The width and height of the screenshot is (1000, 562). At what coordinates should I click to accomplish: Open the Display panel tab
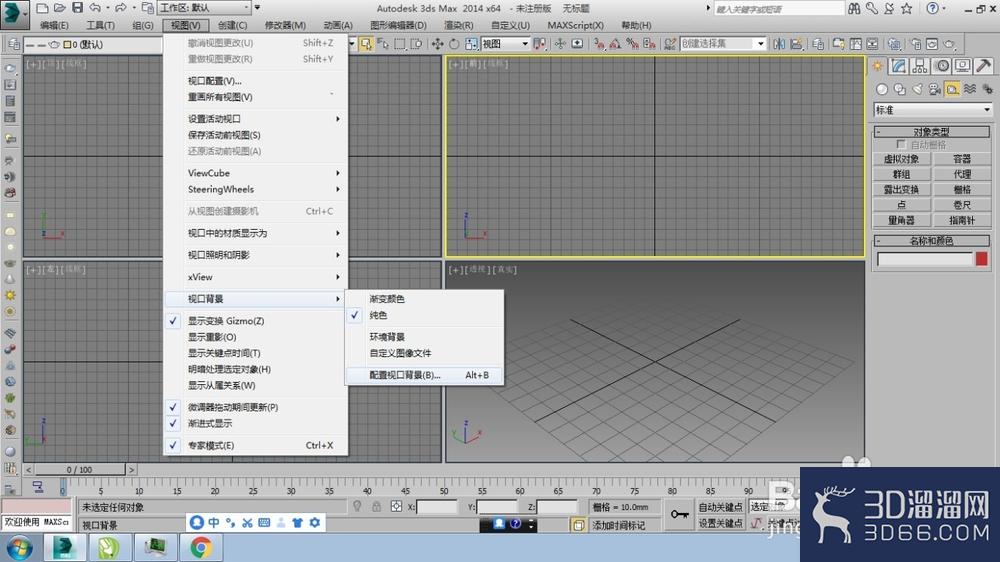tap(962, 66)
